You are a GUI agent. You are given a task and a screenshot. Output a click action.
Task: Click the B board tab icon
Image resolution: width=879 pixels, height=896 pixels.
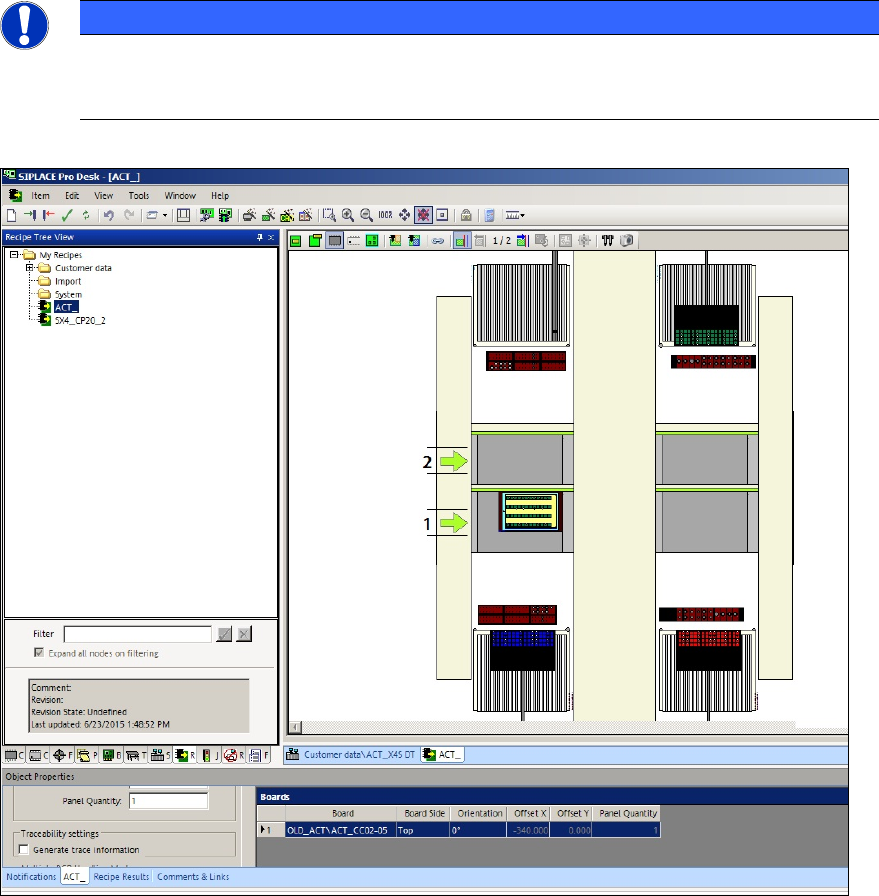click(111, 755)
